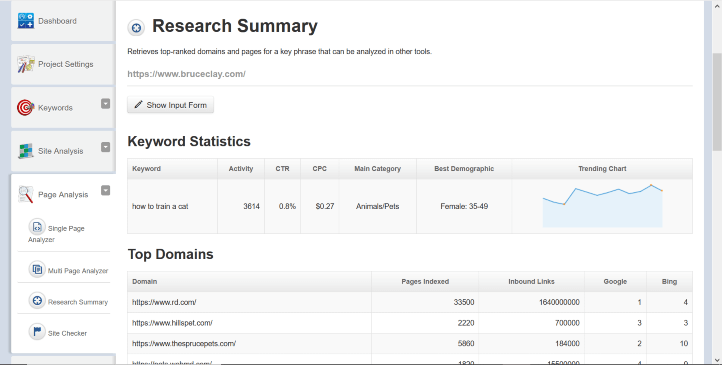The height and width of the screenshot is (365, 722).
Task: Select thesprucepets.com Bing rank 10
Action: pos(684,343)
